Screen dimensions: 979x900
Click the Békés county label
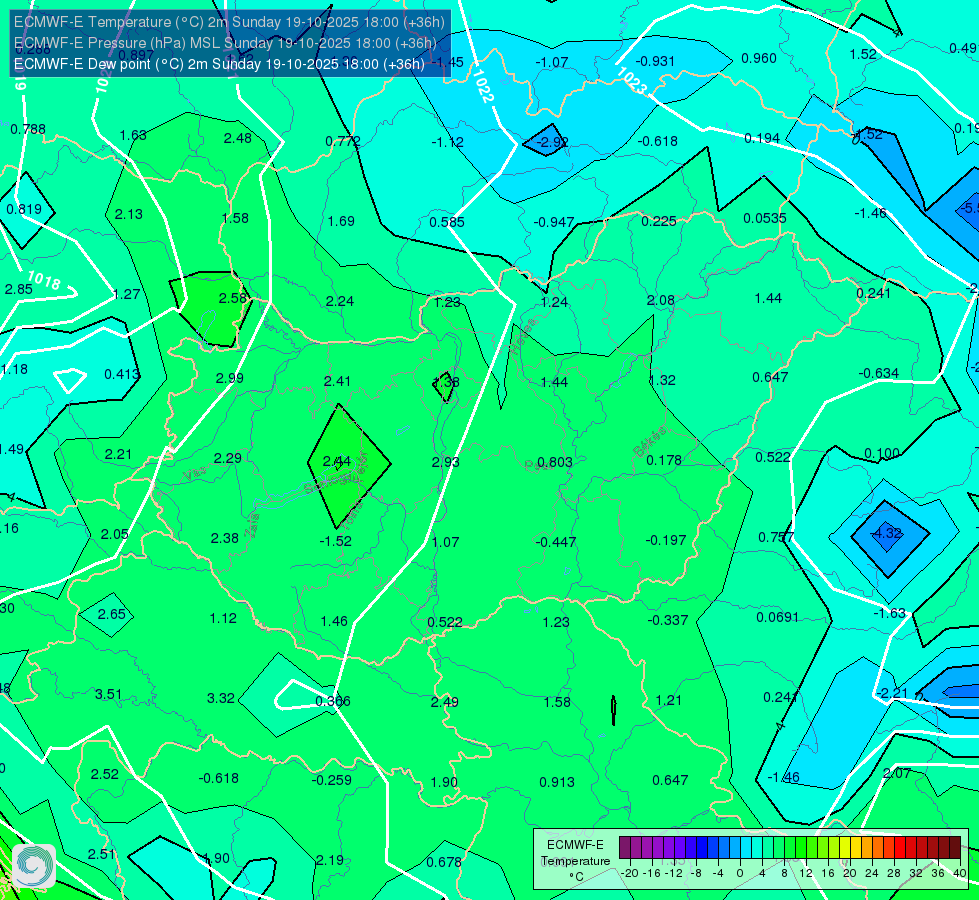coord(650,442)
